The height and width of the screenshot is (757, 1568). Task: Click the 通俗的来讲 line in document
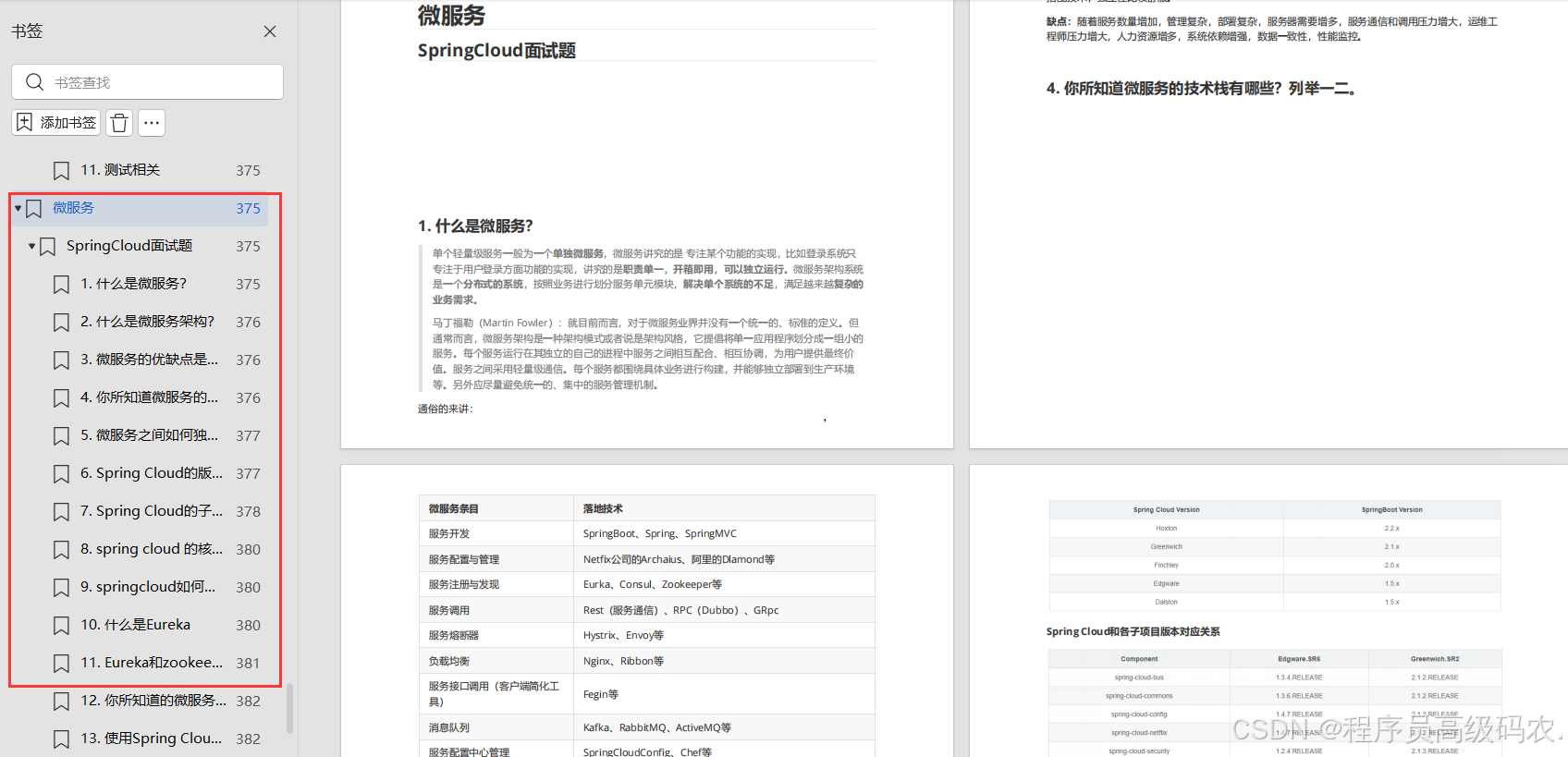pyautogui.click(x=445, y=409)
